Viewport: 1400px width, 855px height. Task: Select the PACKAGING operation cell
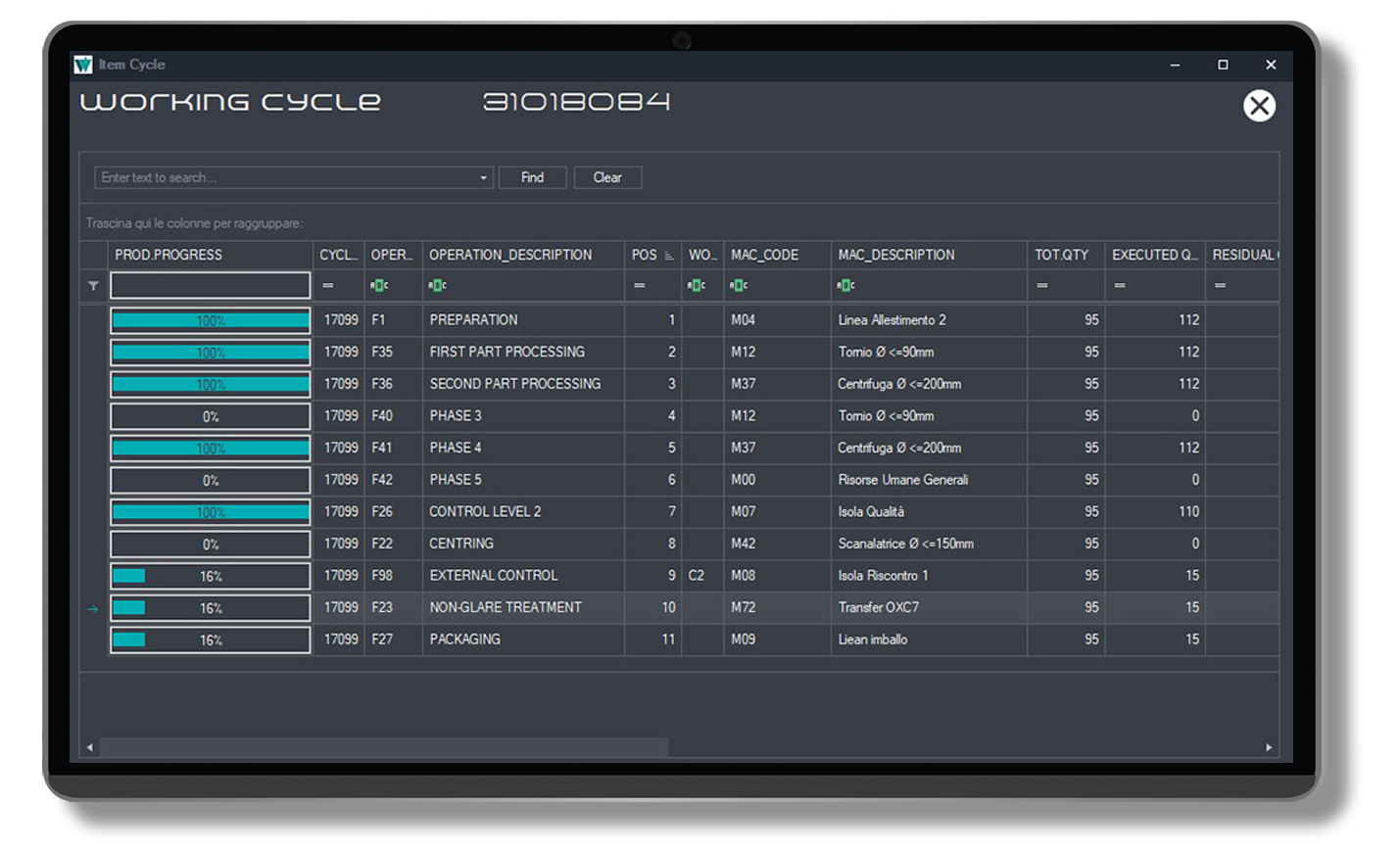pyautogui.click(x=523, y=639)
